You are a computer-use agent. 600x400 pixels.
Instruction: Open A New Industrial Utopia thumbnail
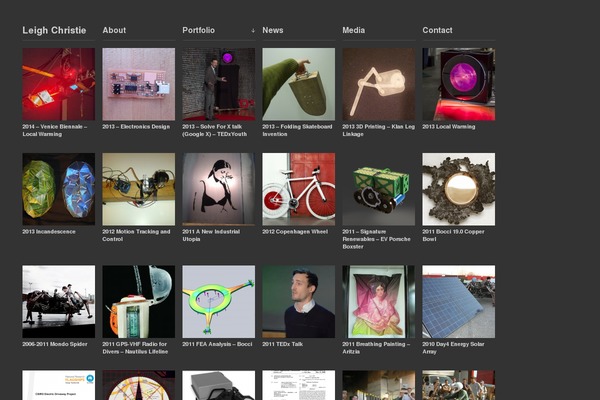218,189
